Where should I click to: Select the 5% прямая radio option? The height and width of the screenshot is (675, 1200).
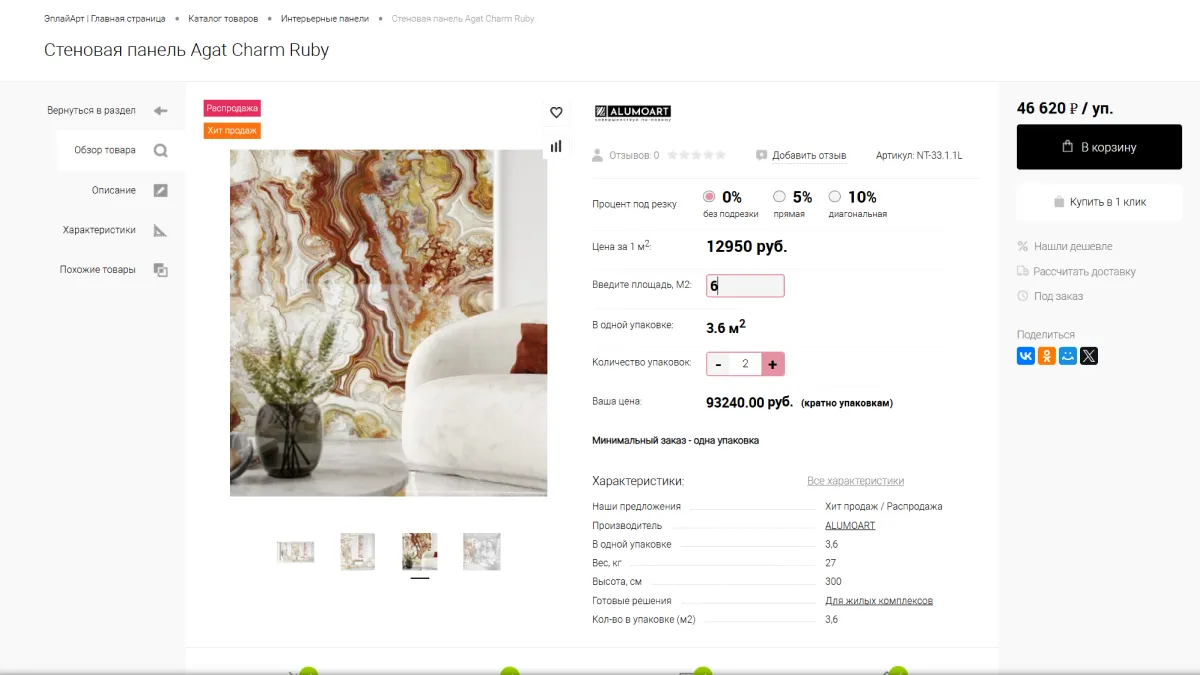[779, 197]
